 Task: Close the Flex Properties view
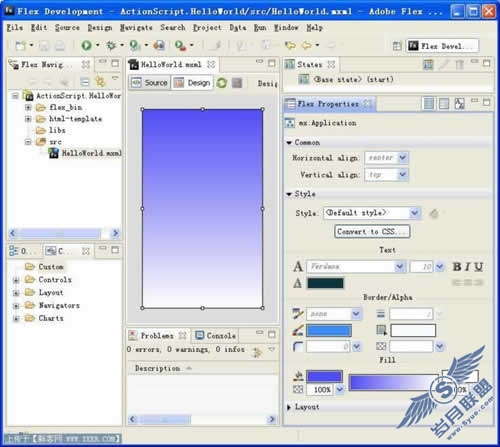368,104
